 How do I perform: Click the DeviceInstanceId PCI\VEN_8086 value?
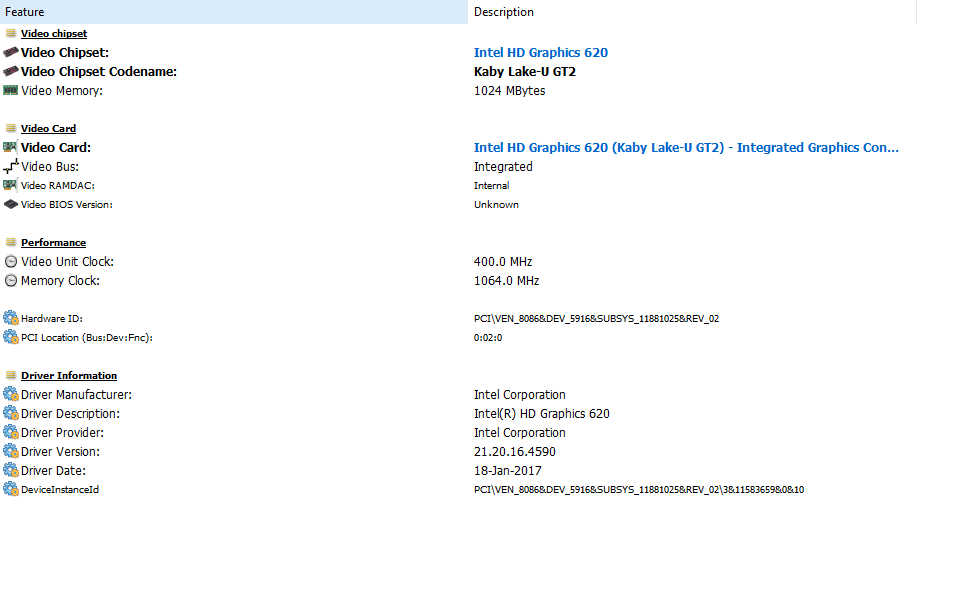tap(639, 489)
